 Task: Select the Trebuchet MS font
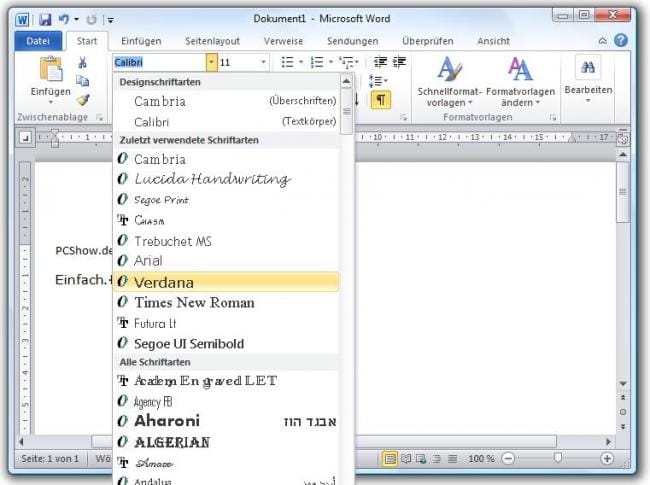(227, 241)
